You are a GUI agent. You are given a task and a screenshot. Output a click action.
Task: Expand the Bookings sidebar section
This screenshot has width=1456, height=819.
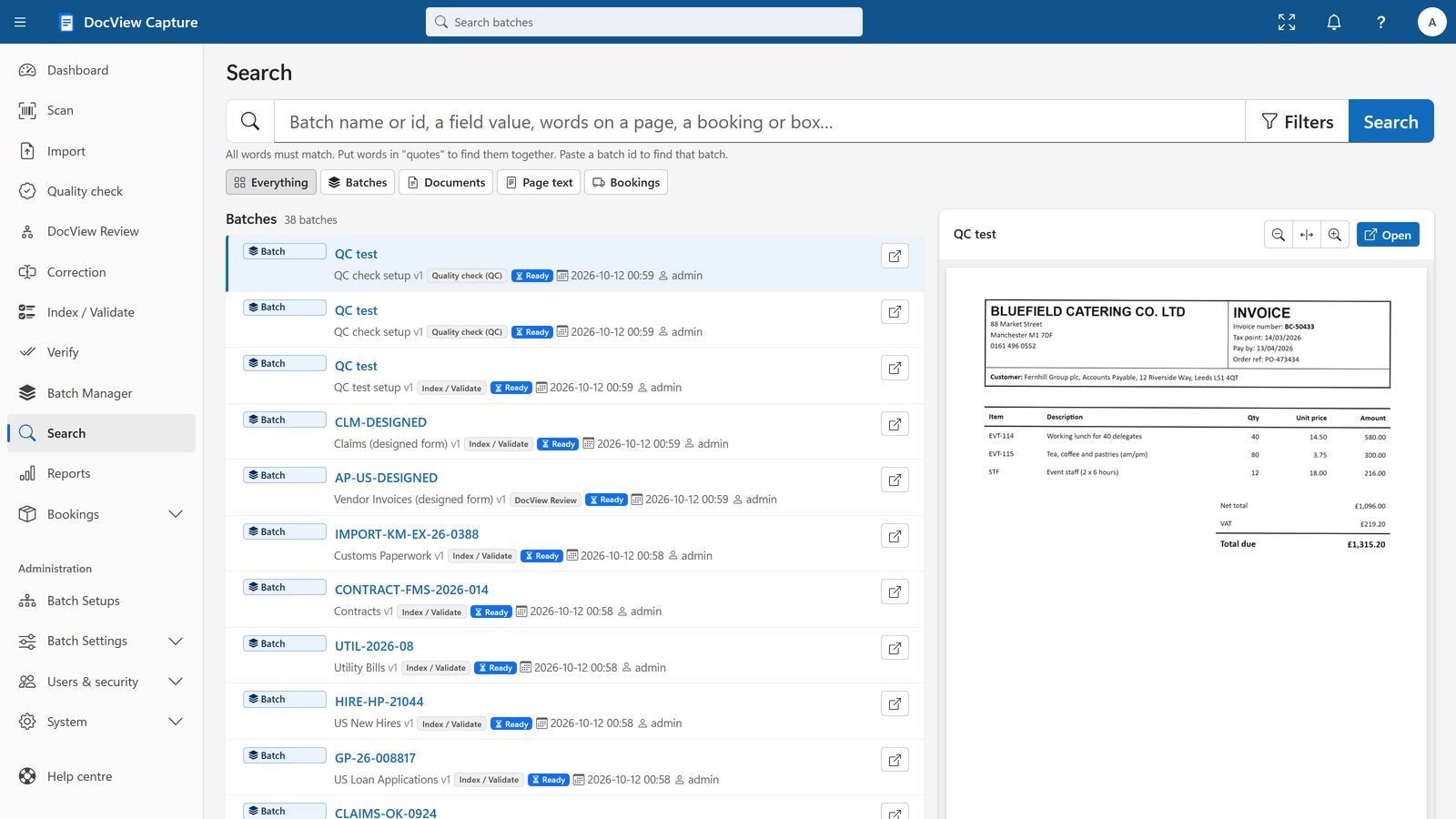pyautogui.click(x=176, y=514)
